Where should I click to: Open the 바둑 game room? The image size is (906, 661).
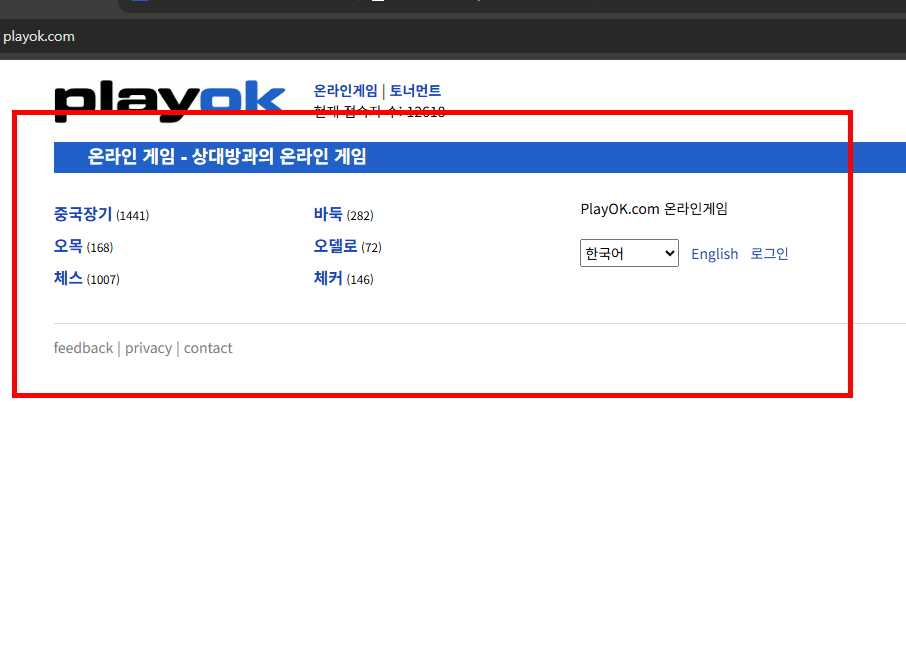click(330, 214)
